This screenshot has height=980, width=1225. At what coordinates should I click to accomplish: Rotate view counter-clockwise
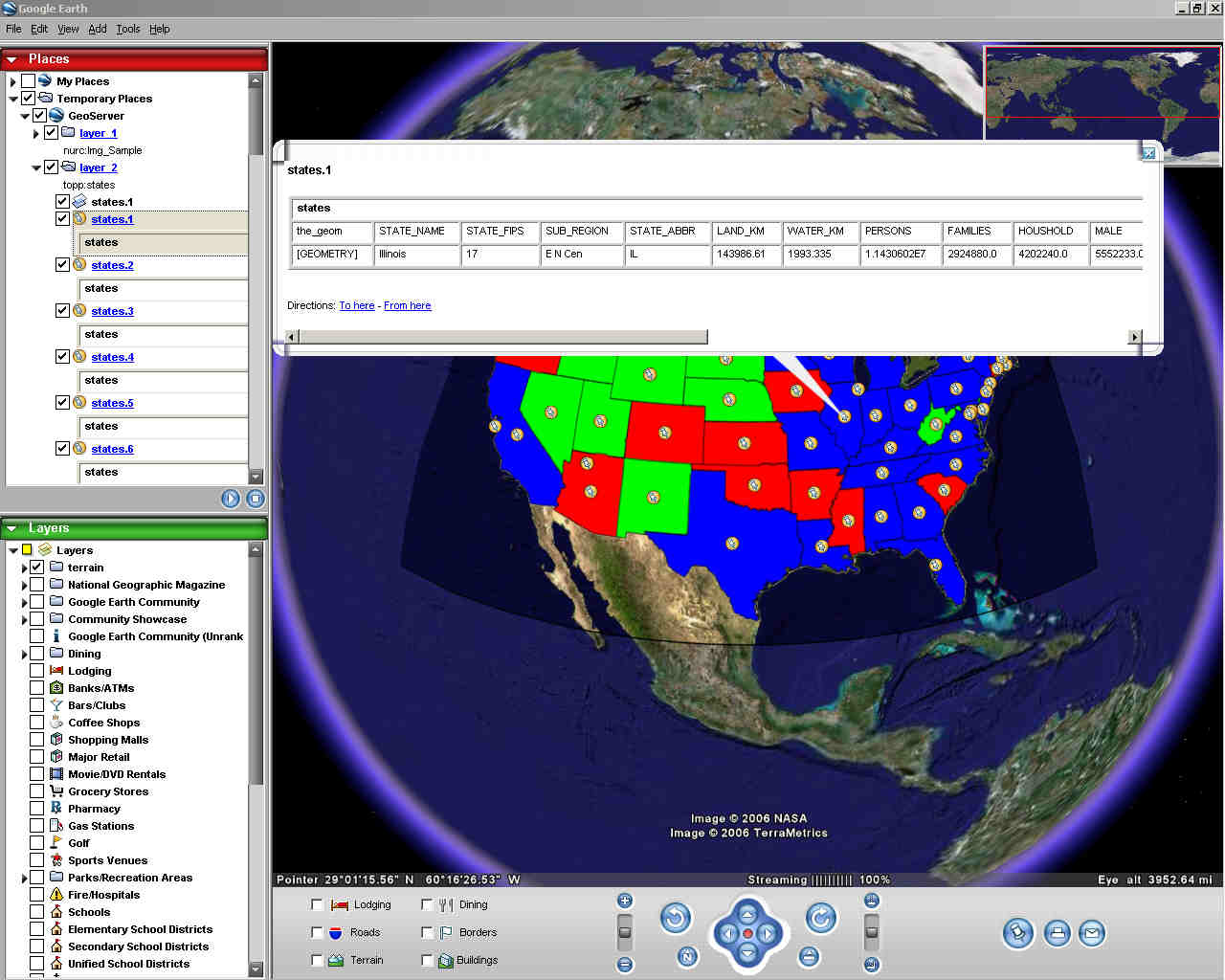pos(676,919)
